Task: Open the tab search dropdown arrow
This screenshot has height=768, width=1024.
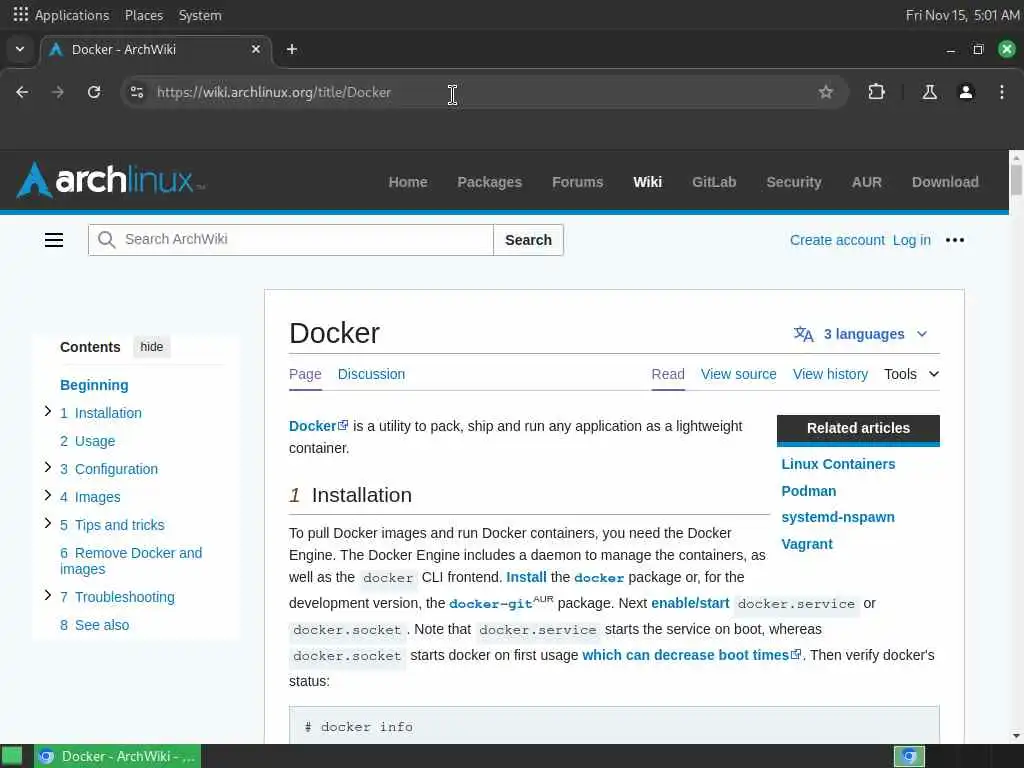Action: pyautogui.click(x=20, y=49)
